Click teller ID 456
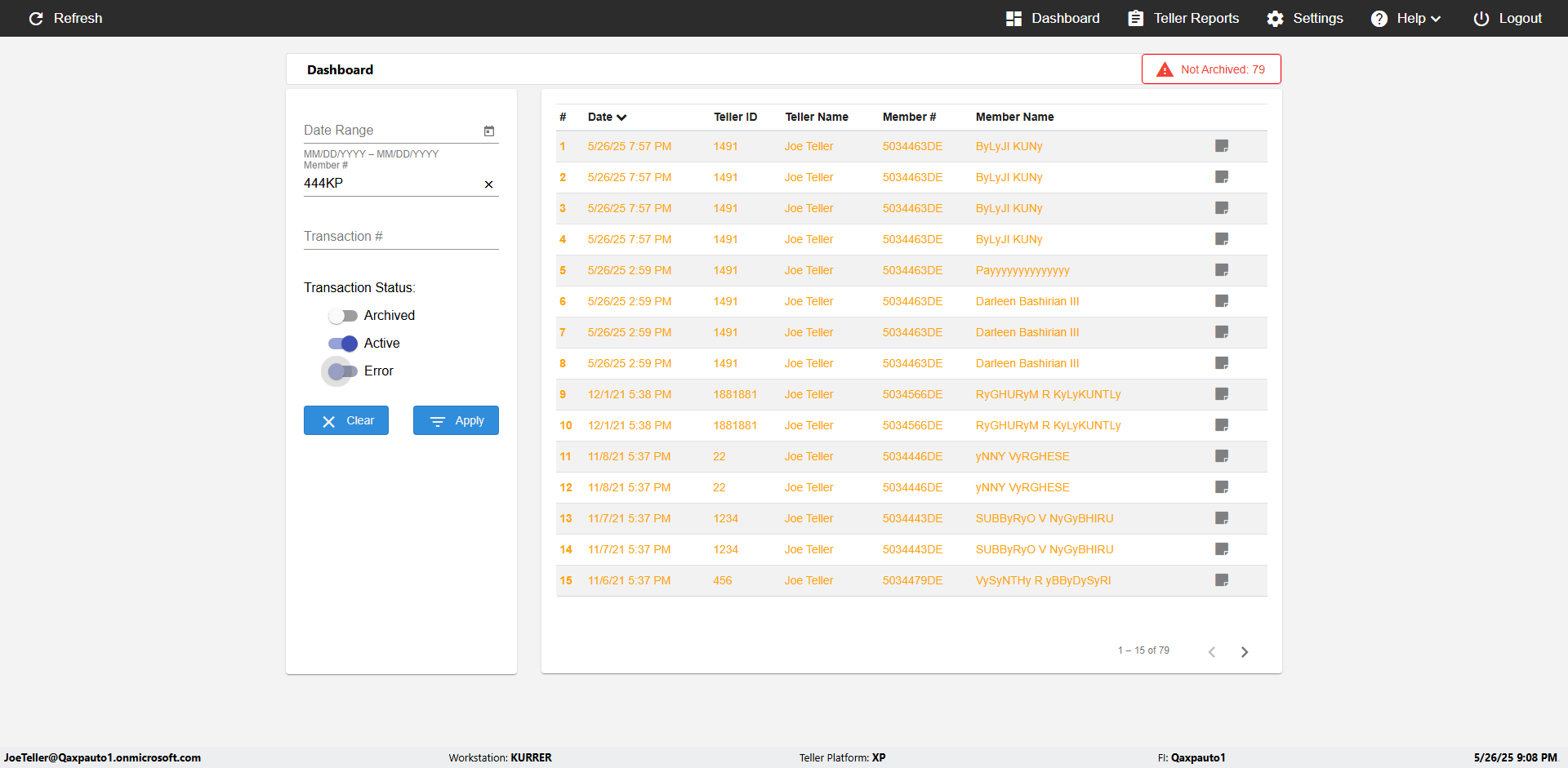 pyautogui.click(x=722, y=580)
